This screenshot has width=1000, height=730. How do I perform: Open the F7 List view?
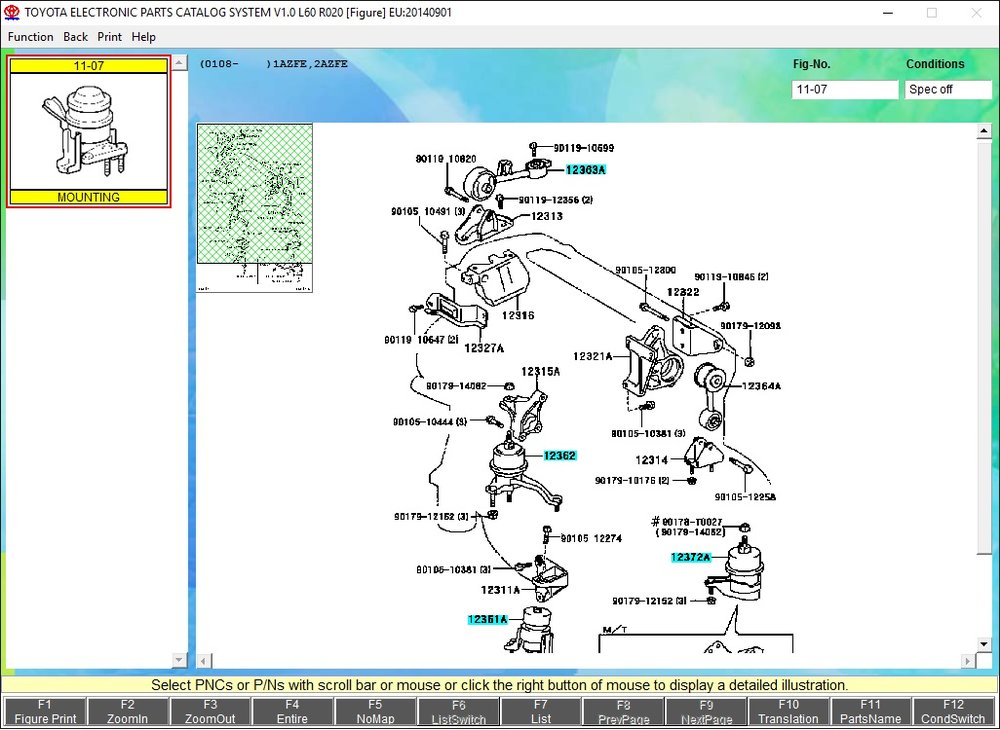coord(540,711)
